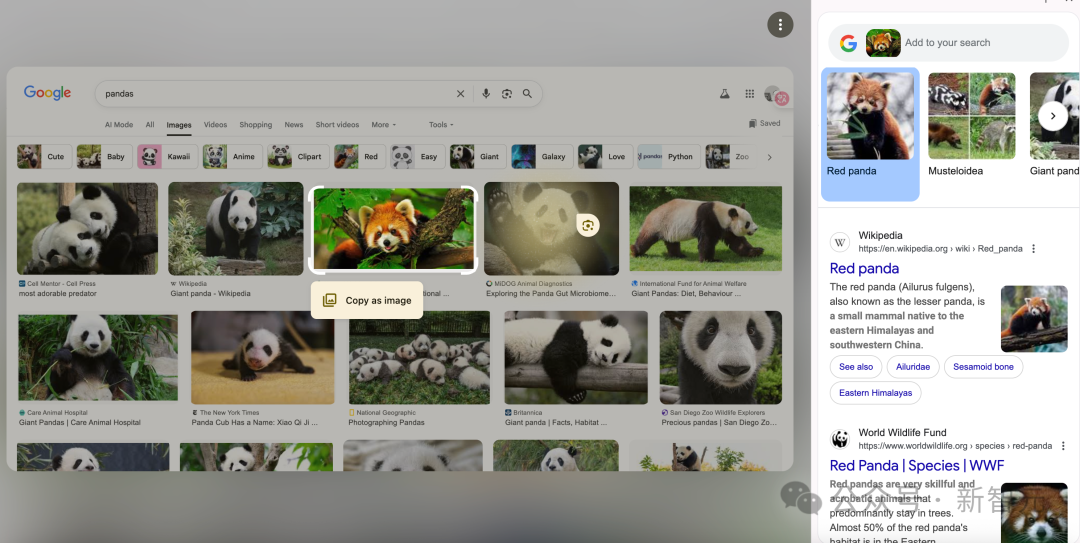Open the Google account avatar
1080x543 pixels.
pos(773,94)
